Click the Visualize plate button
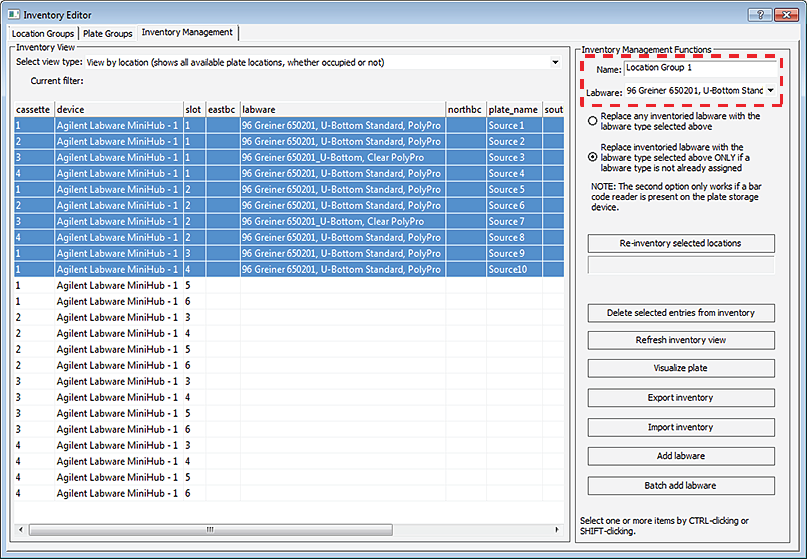The image size is (807, 559). tap(681, 369)
